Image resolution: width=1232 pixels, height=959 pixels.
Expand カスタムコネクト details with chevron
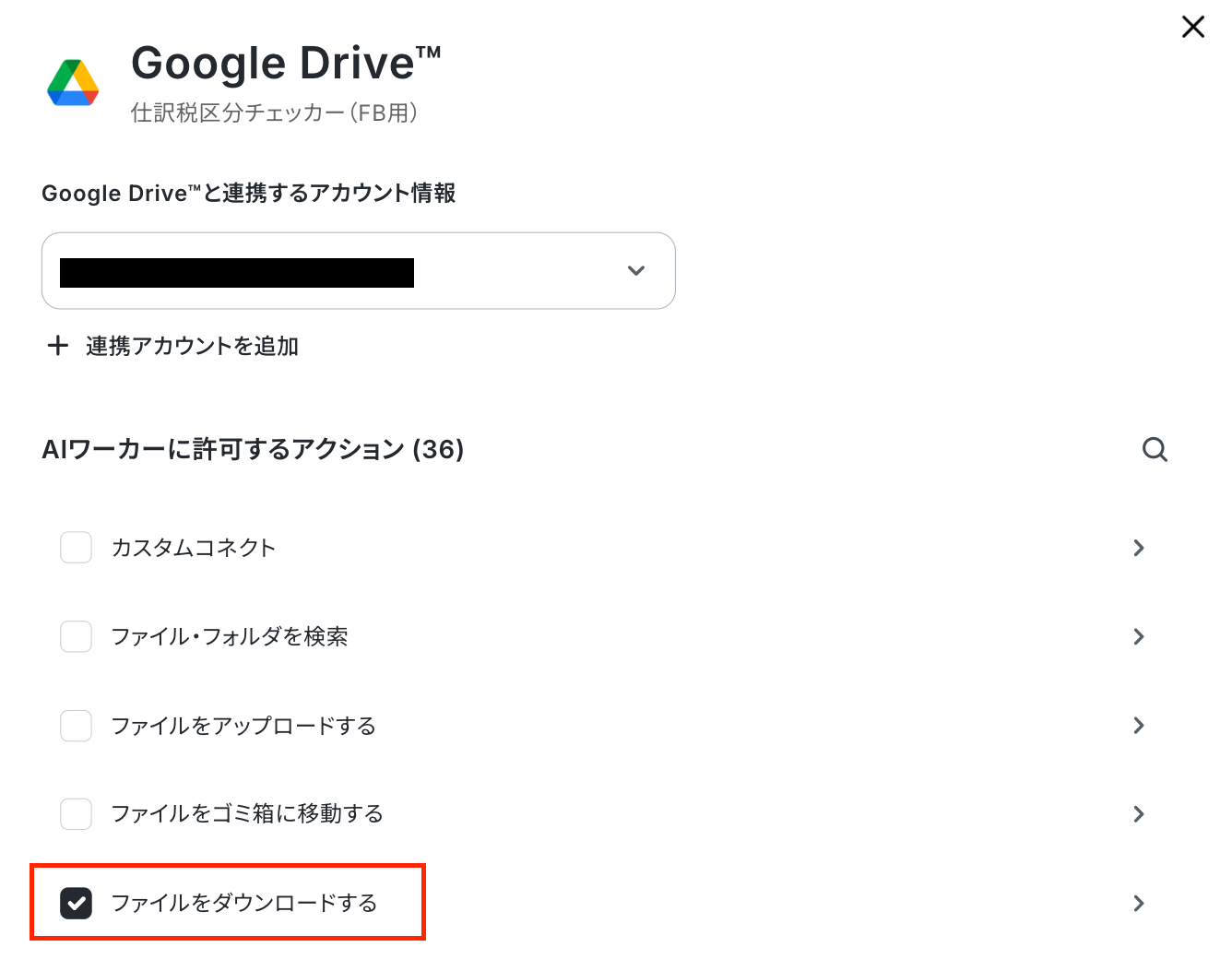coord(1139,548)
